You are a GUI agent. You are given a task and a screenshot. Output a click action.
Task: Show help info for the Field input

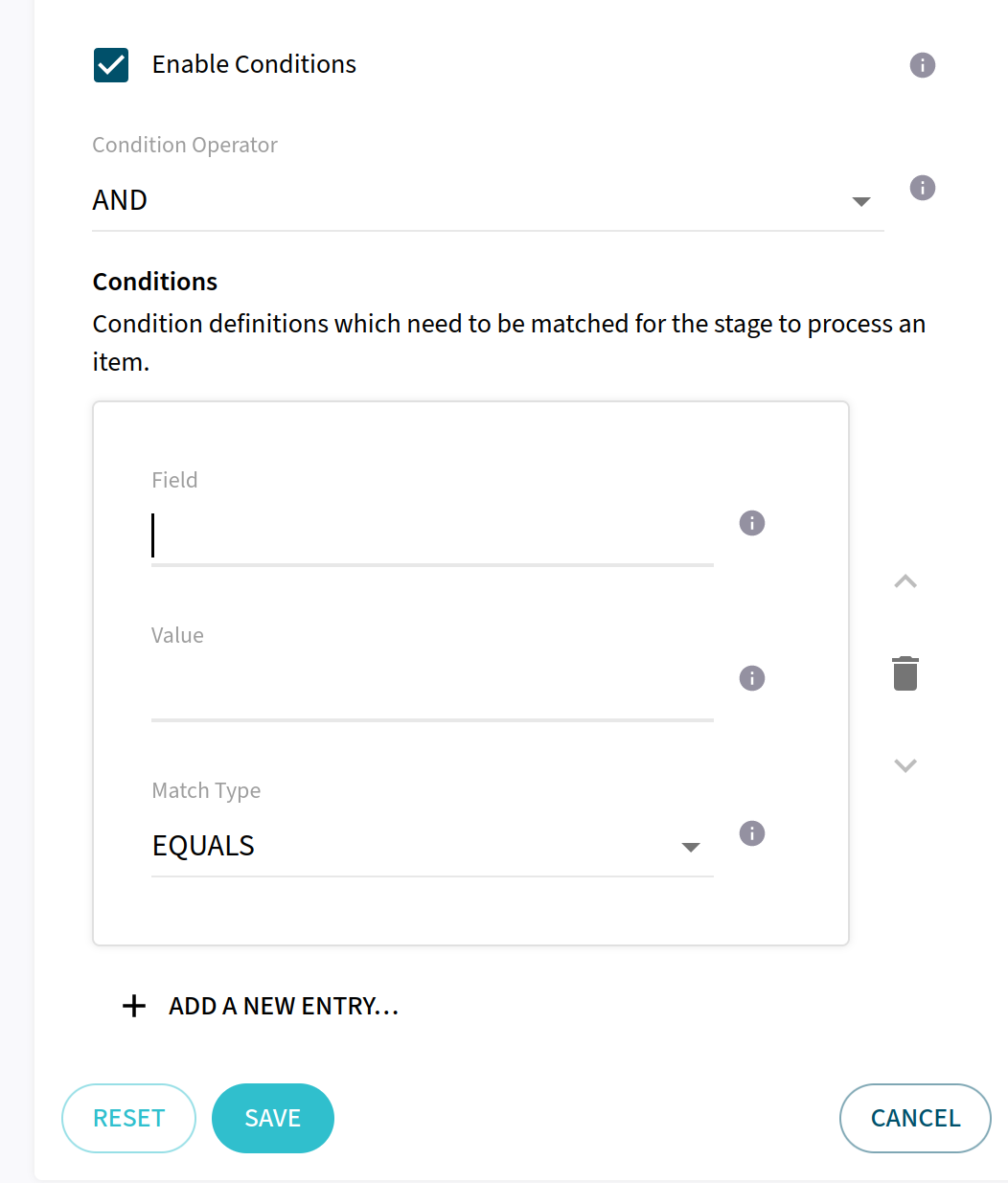pyautogui.click(x=752, y=523)
